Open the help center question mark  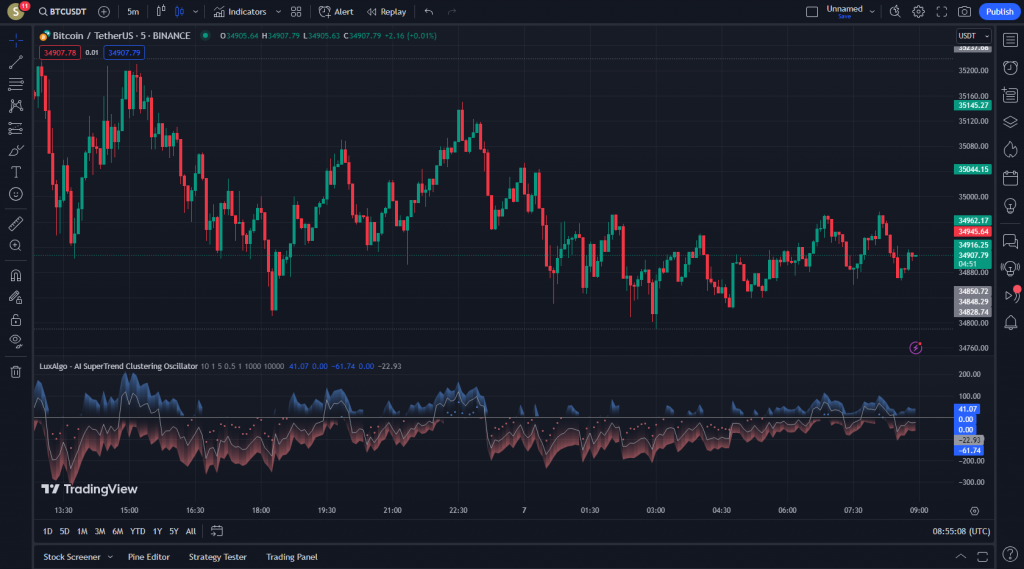coord(1010,555)
